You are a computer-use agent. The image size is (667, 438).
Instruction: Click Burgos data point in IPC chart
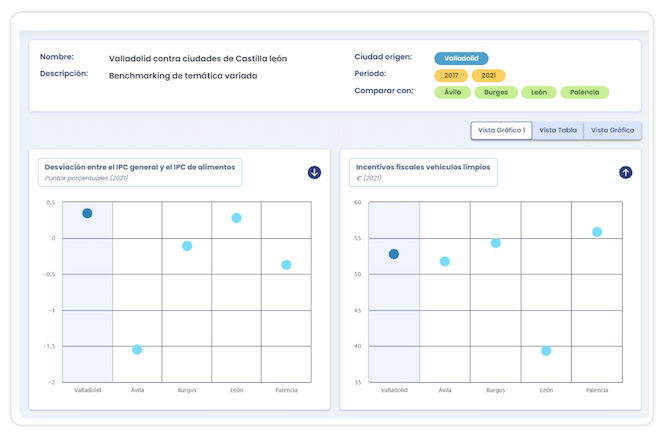187,246
